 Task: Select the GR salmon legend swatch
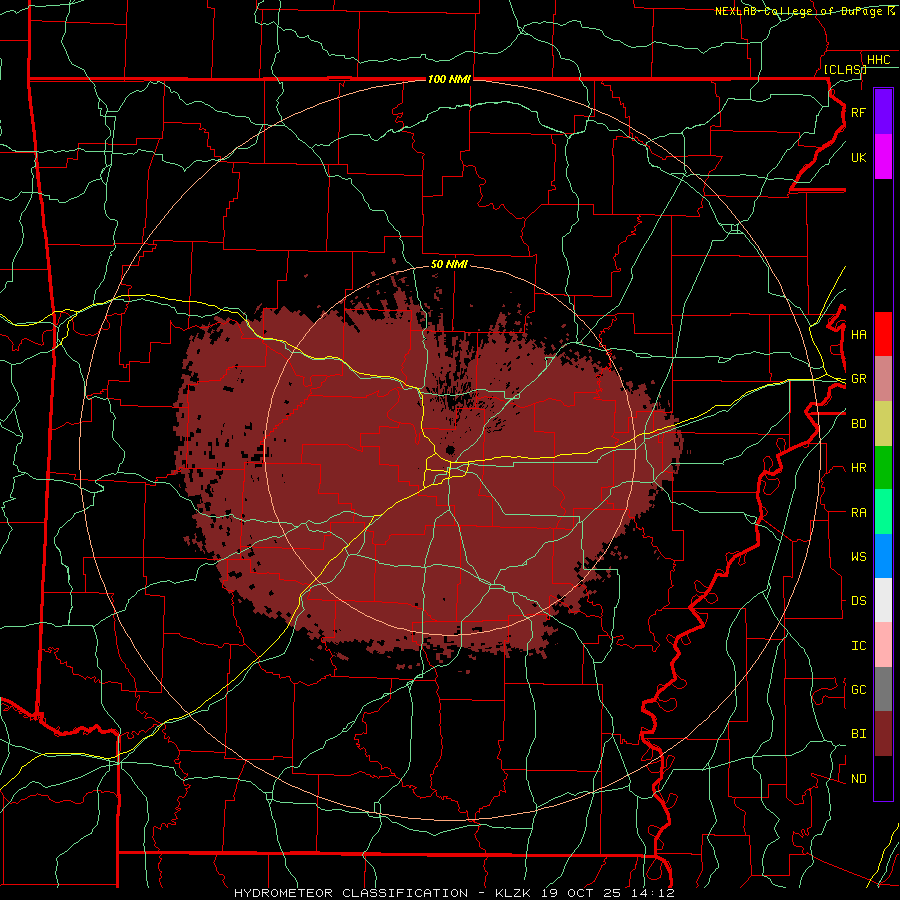[x=883, y=379]
